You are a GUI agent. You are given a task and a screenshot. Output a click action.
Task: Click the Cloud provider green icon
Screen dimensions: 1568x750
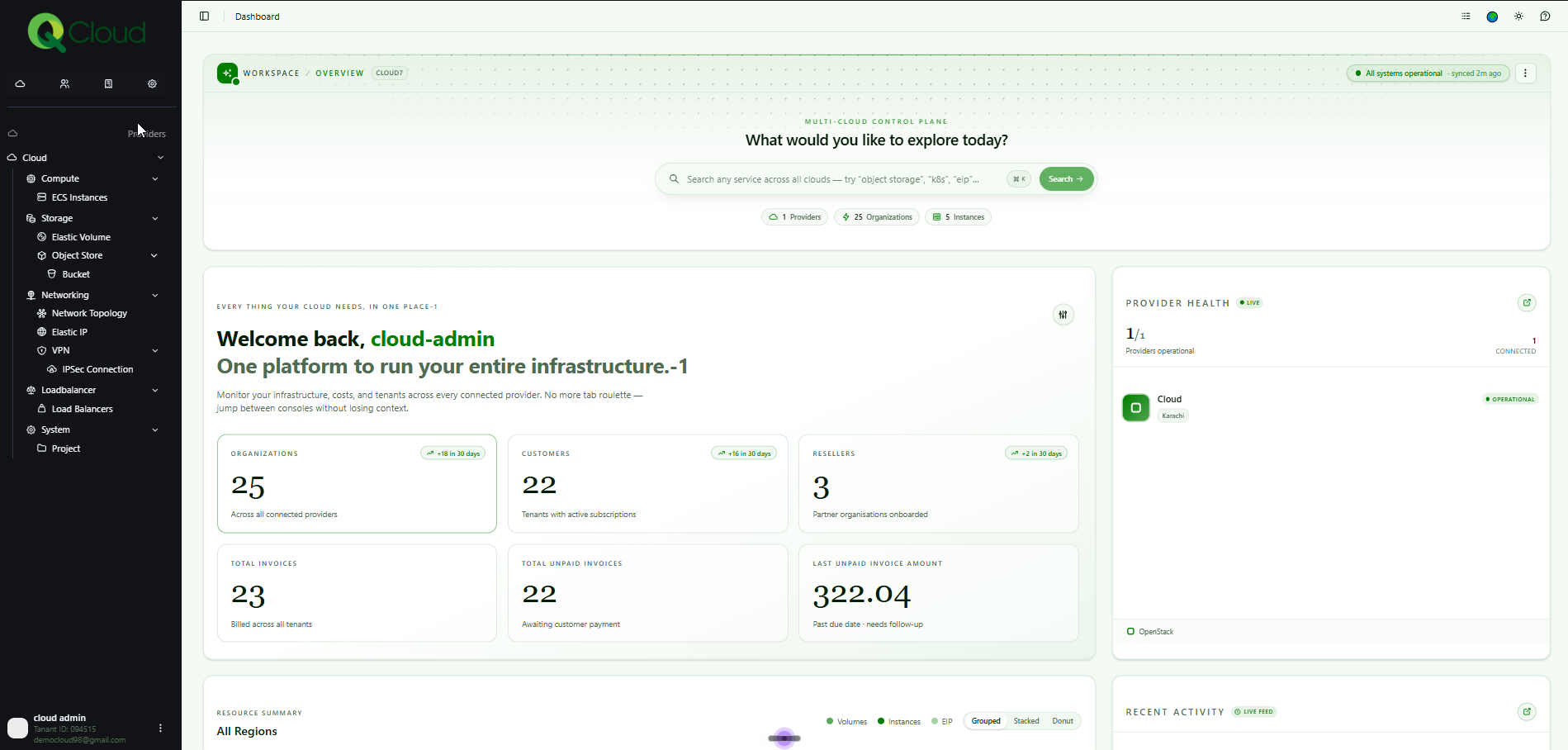click(x=1135, y=407)
